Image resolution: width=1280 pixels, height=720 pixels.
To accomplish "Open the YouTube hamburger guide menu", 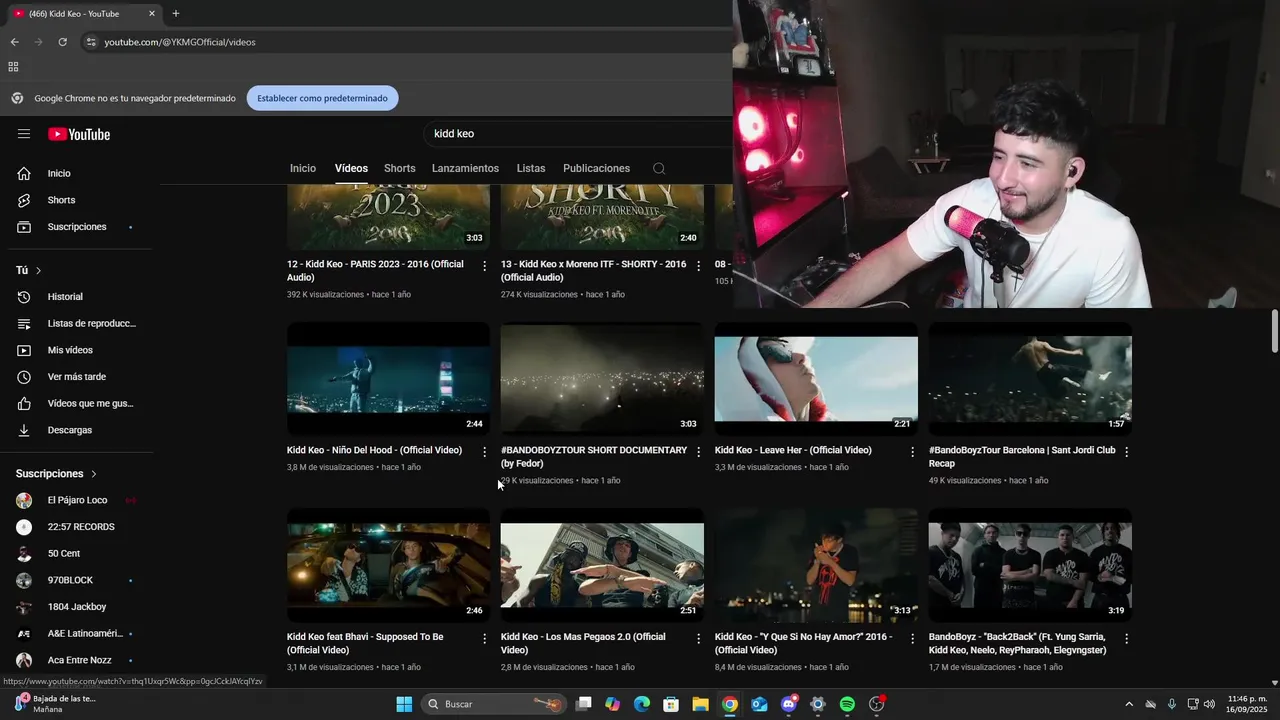I will click(x=24, y=134).
